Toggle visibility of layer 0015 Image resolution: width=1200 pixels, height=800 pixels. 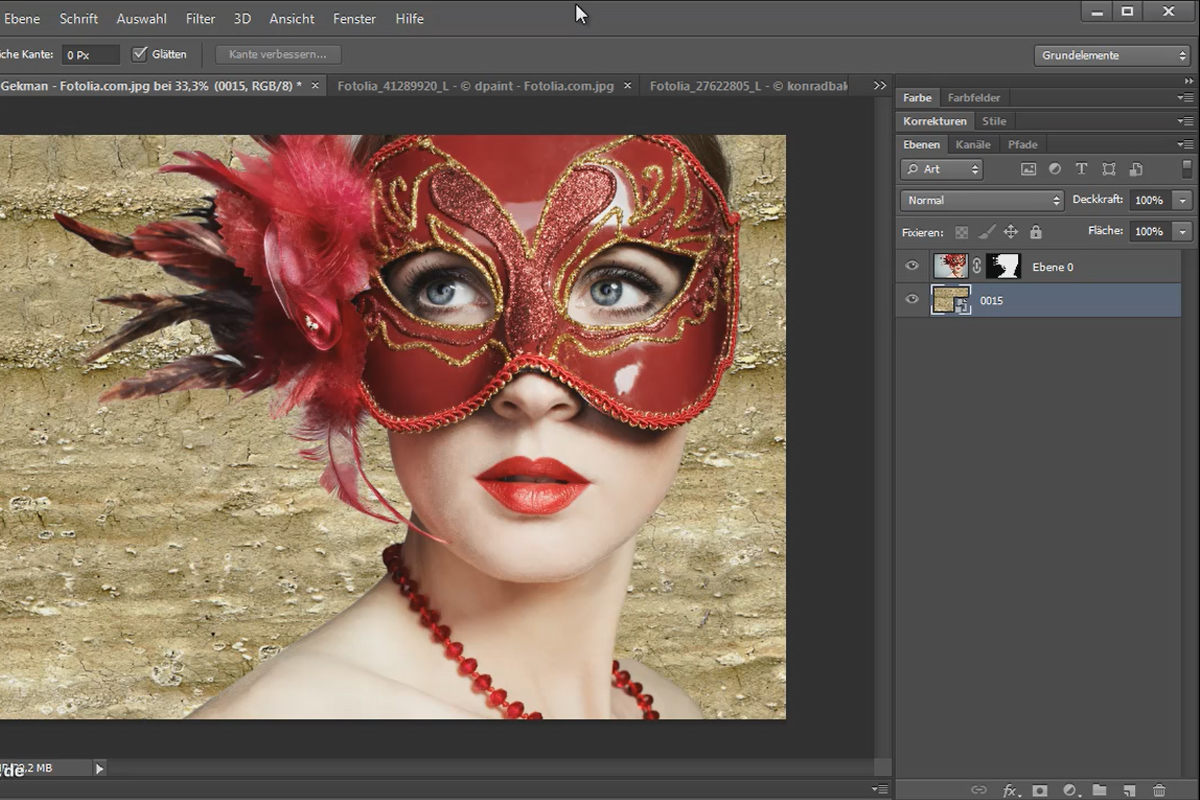[912, 299]
